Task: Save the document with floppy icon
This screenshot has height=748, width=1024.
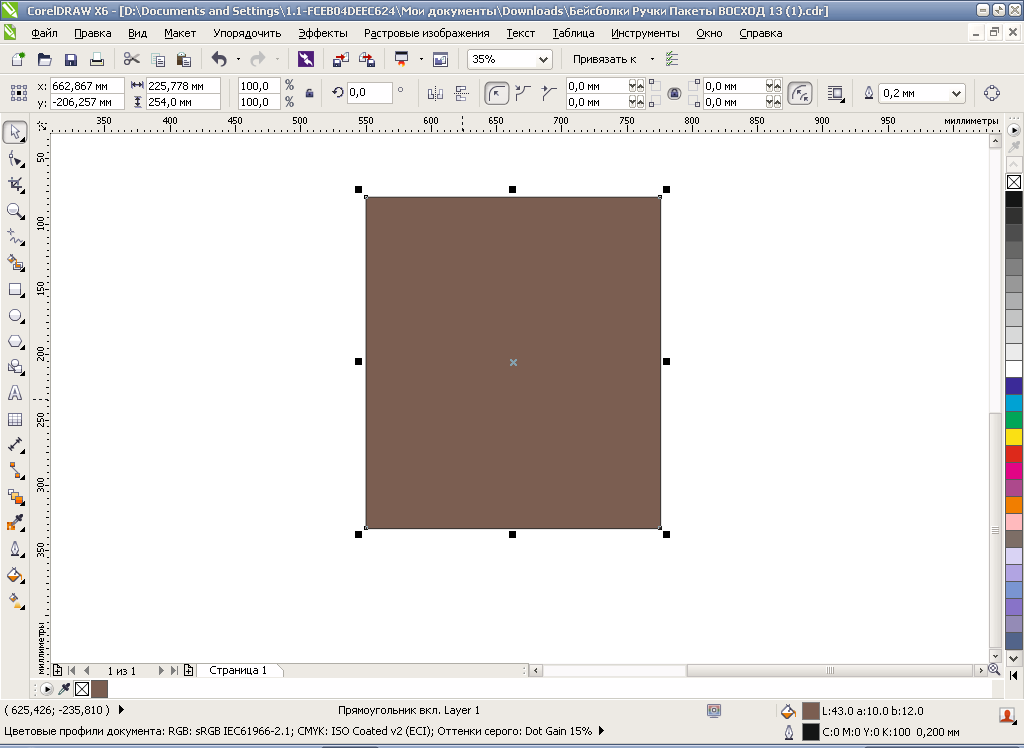Action: tap(71, 59)
